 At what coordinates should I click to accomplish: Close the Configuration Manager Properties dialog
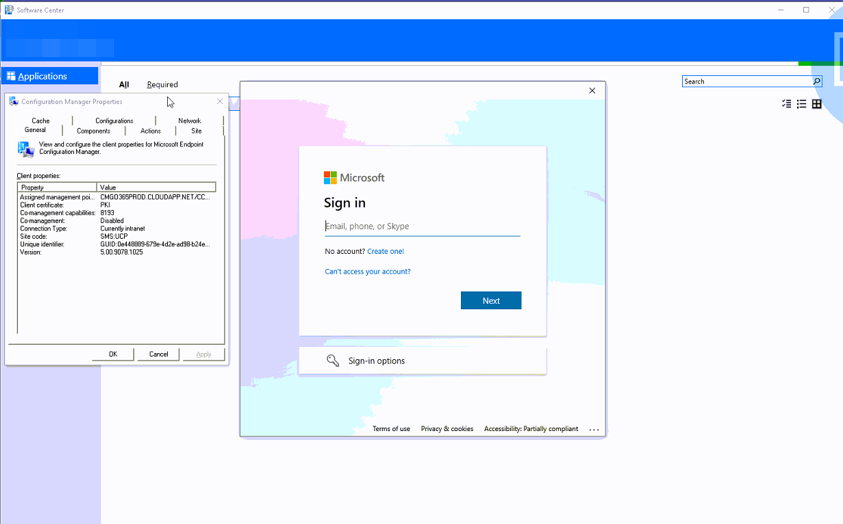click(220, 101)
